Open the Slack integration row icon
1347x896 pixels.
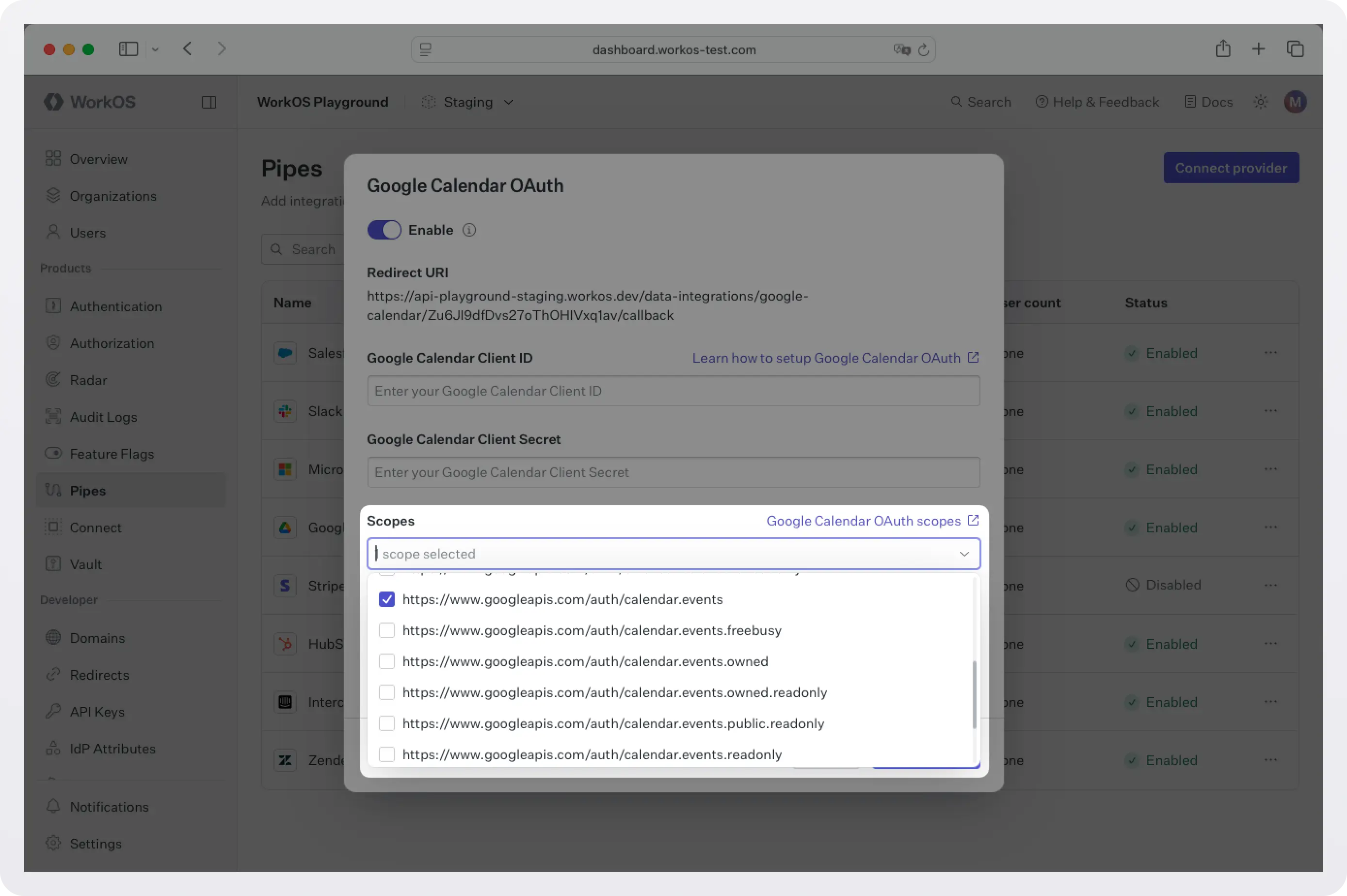click(285, 411)
